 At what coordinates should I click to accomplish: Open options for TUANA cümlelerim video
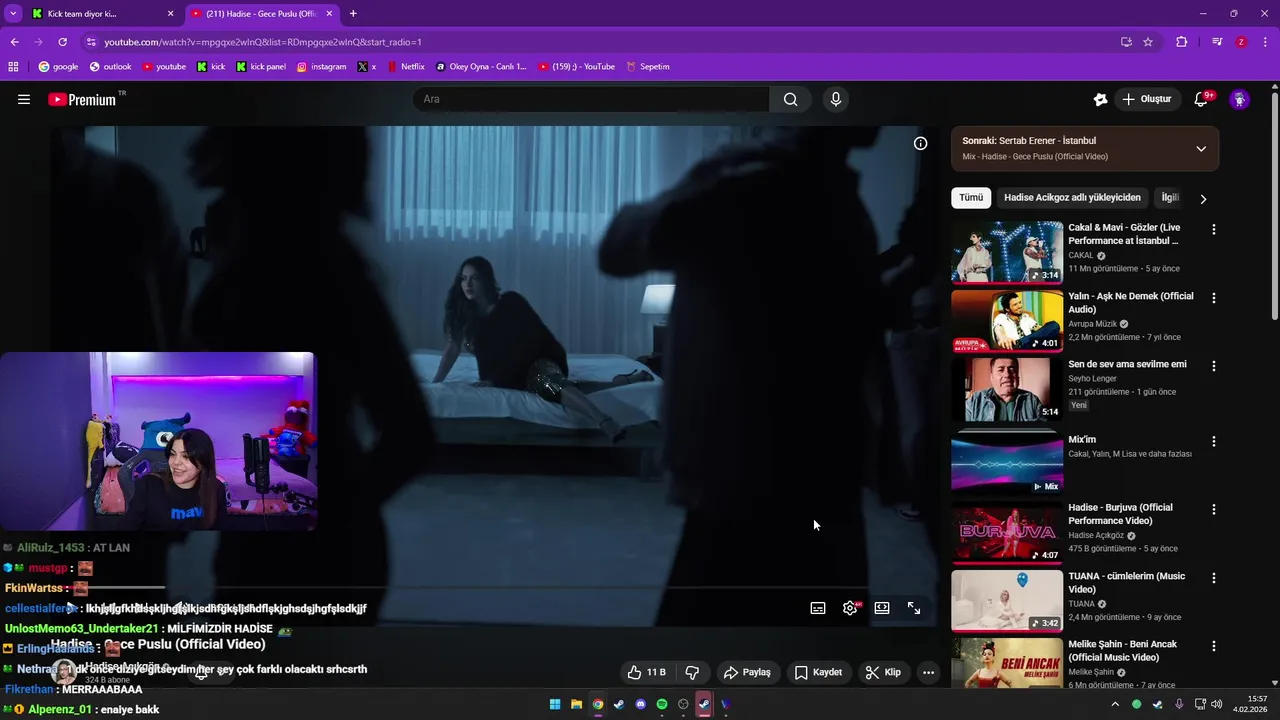click(1214, 578)
